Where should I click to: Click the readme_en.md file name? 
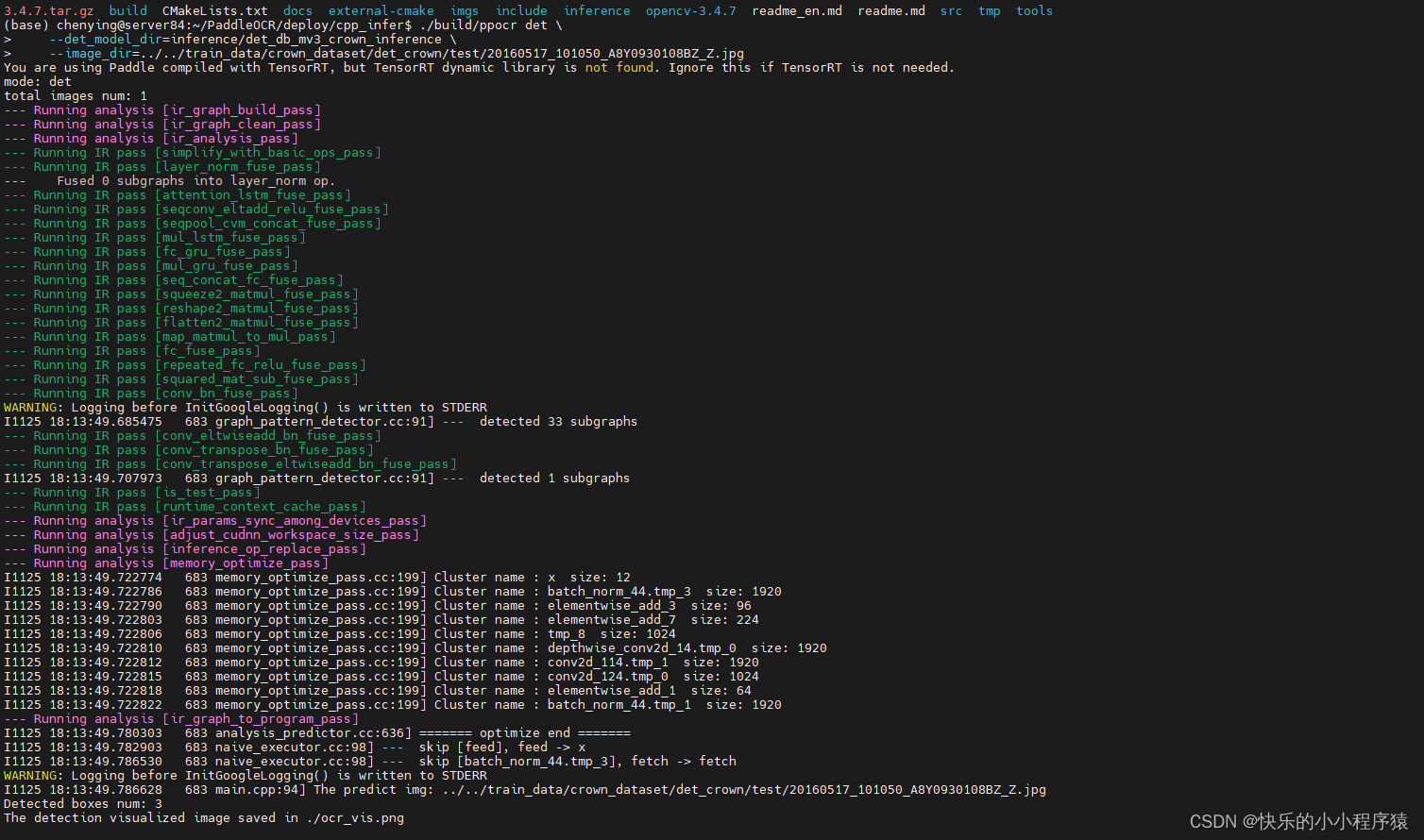(797, 11)
